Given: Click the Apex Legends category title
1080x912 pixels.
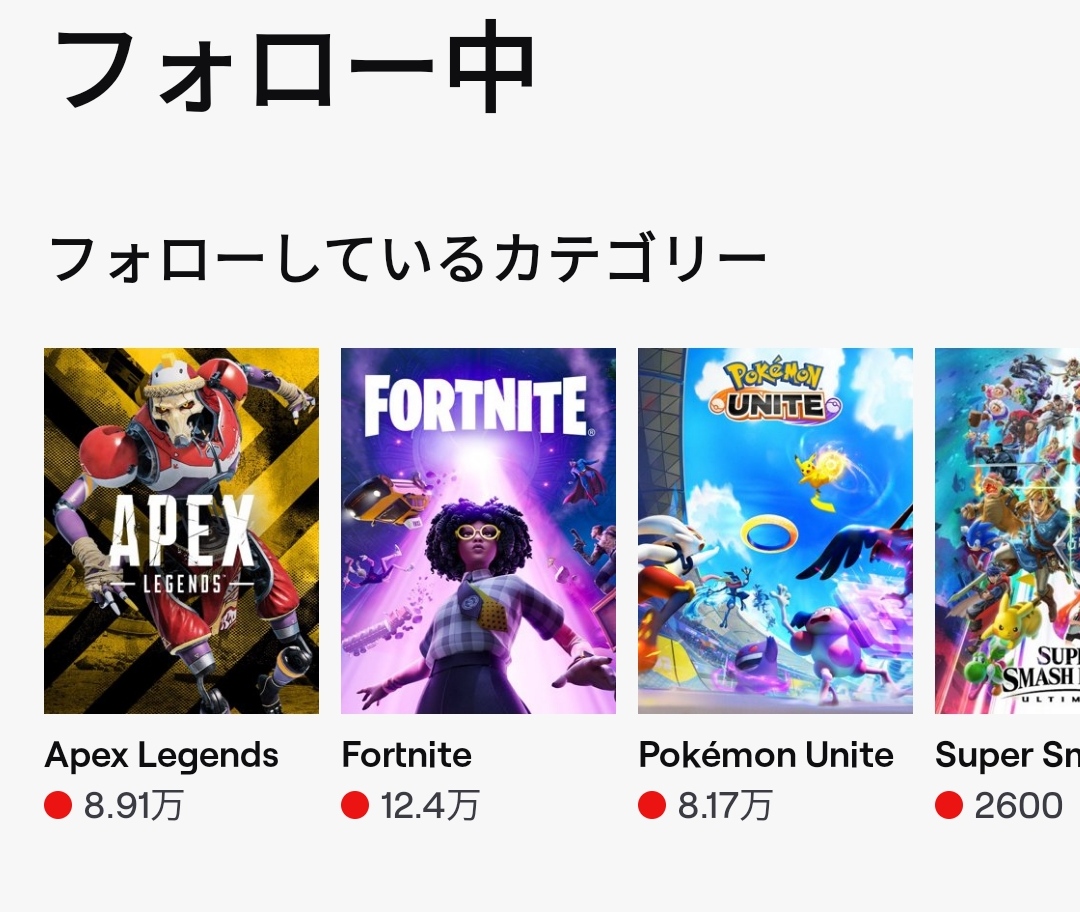Looking at the screenshot, I should coord(162,755).
